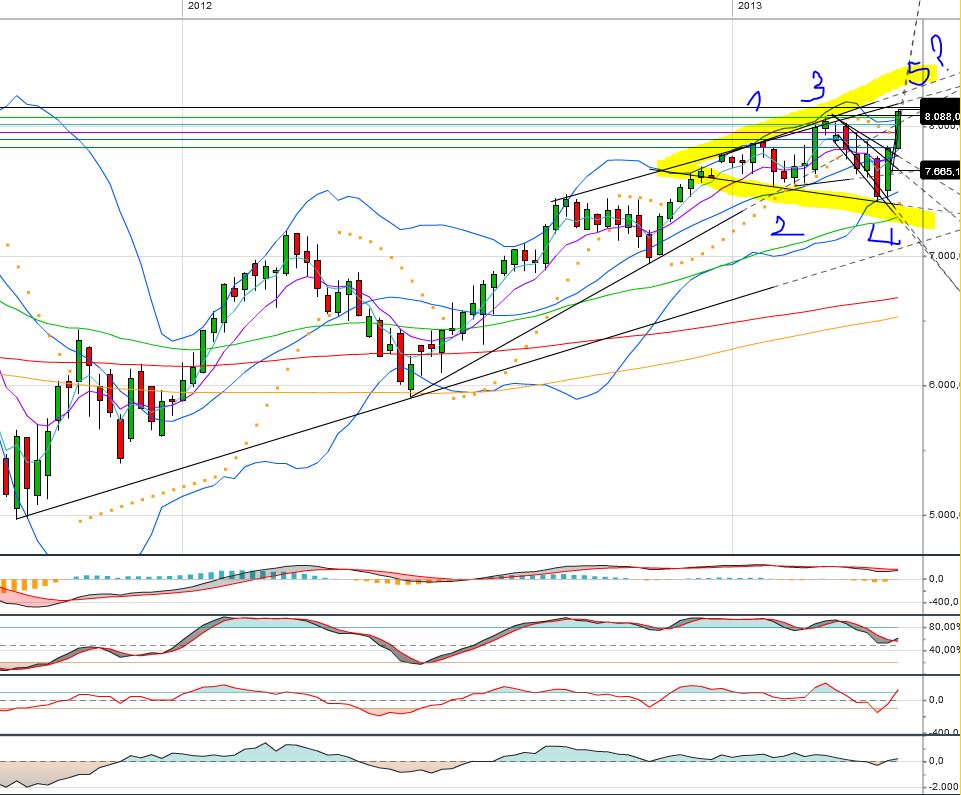Select the 7.665,1 price level tag
Image resolution: width=961 pixels, height=795 pixels.
pos(940,171)
